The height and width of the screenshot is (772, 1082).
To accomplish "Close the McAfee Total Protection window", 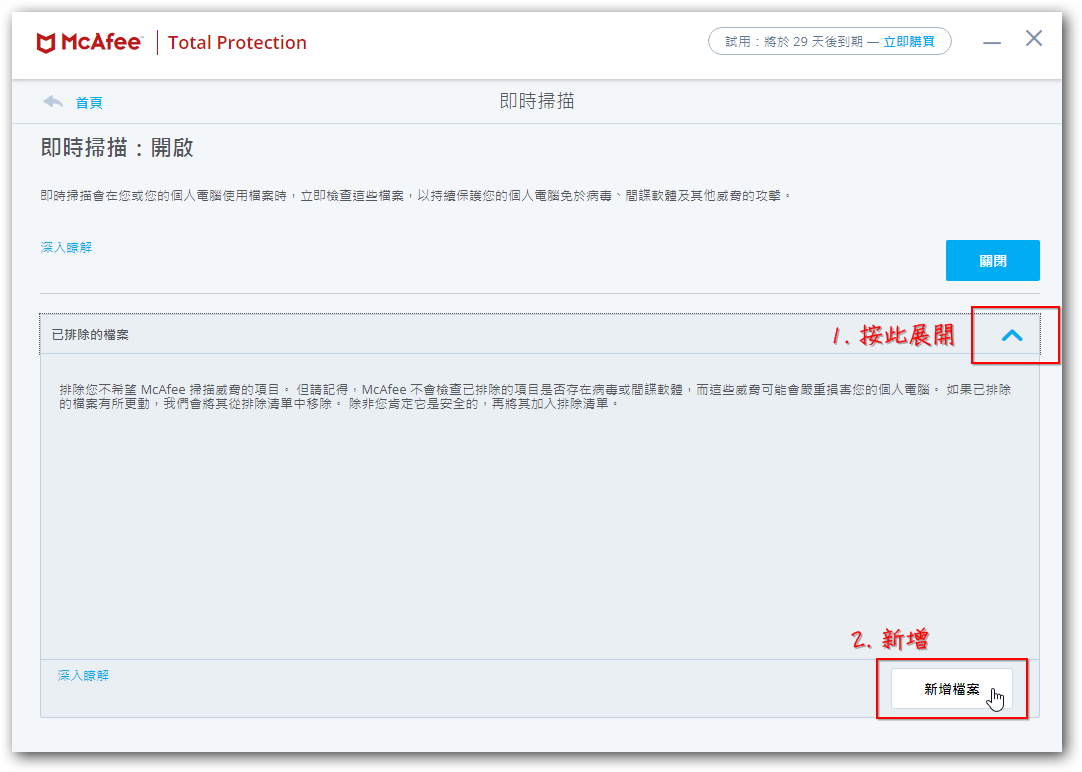I will (x=1034, y=39).
